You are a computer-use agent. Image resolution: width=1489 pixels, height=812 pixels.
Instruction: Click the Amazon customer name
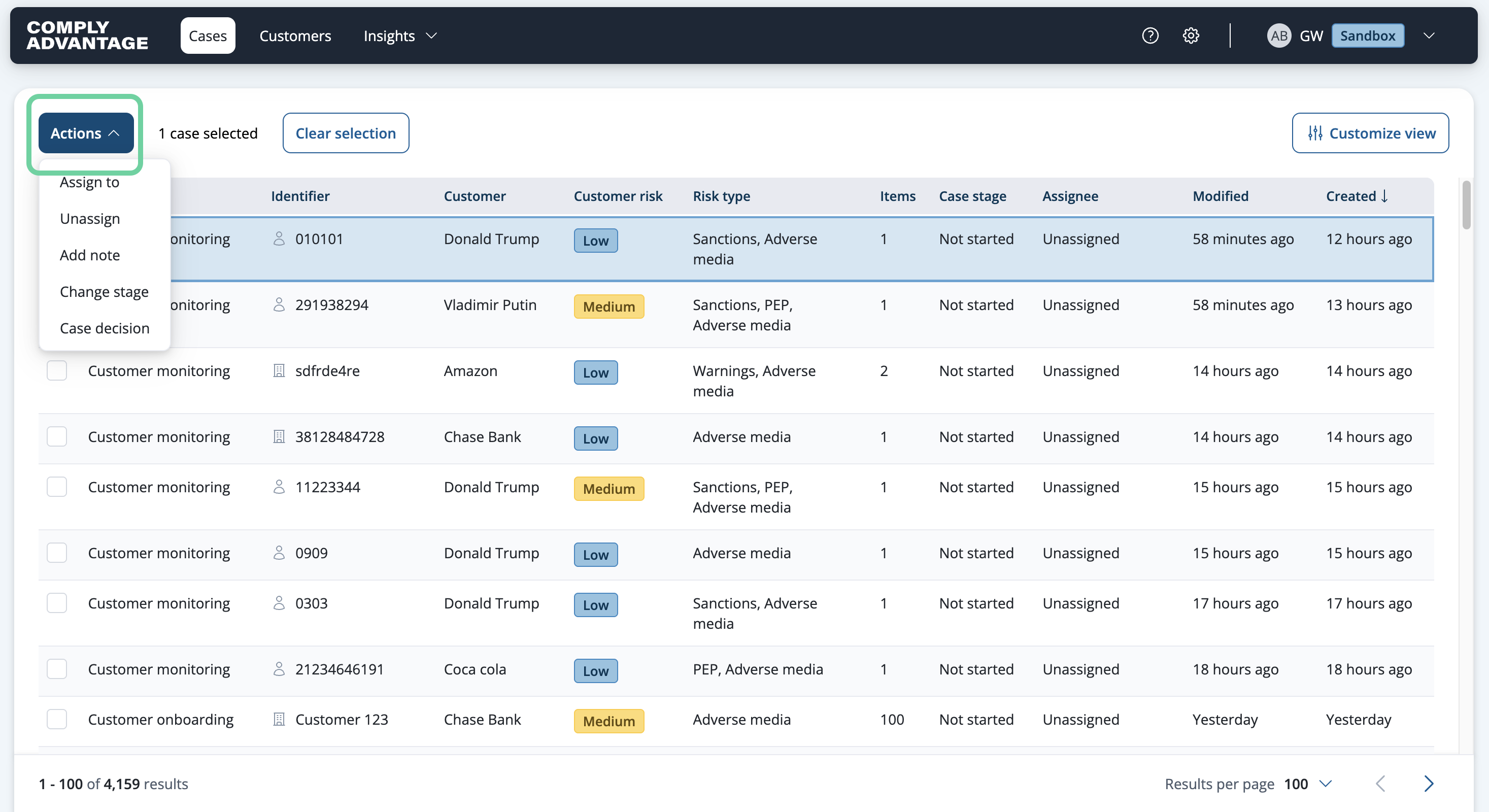pyautogui.click(x=470, y=370)
